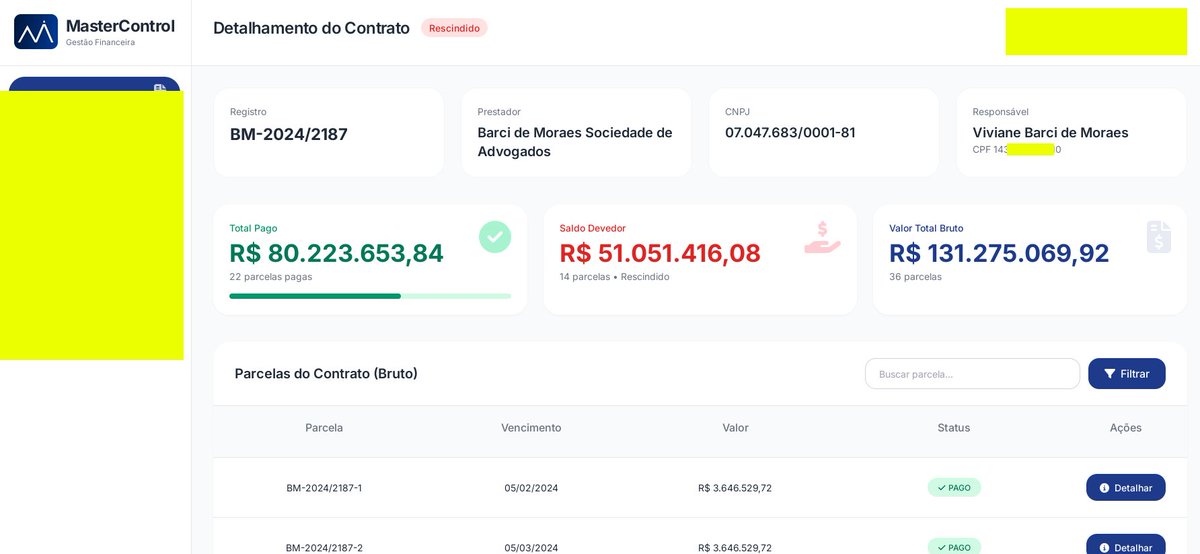Click PAGO badge for parcela BM-2024/2187-2
Screen dimensions: 1200x554
pyautogui.click(x=954, y=547)
